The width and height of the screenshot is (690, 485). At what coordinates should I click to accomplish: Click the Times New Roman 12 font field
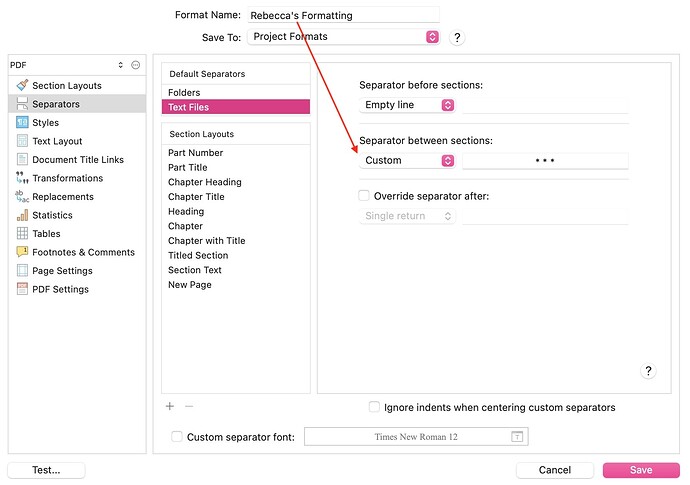[416, 437]
